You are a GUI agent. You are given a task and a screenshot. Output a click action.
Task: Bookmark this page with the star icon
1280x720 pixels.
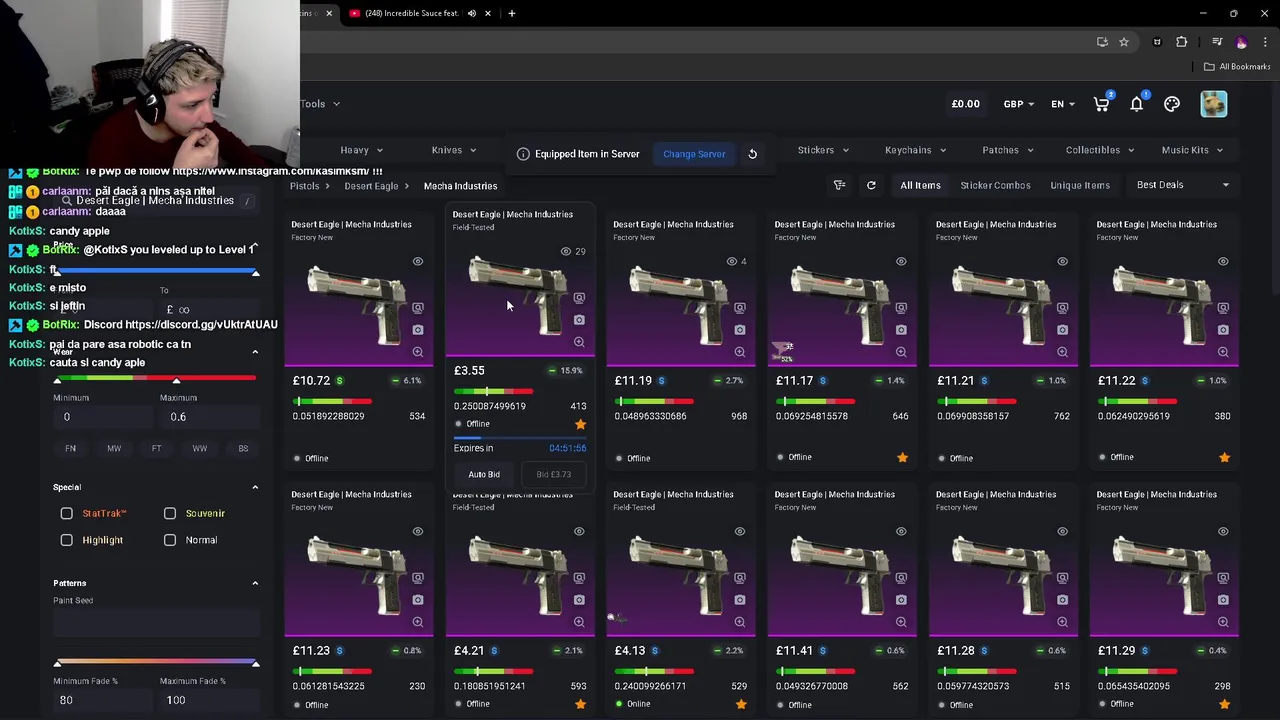[x=1124, y=42]
